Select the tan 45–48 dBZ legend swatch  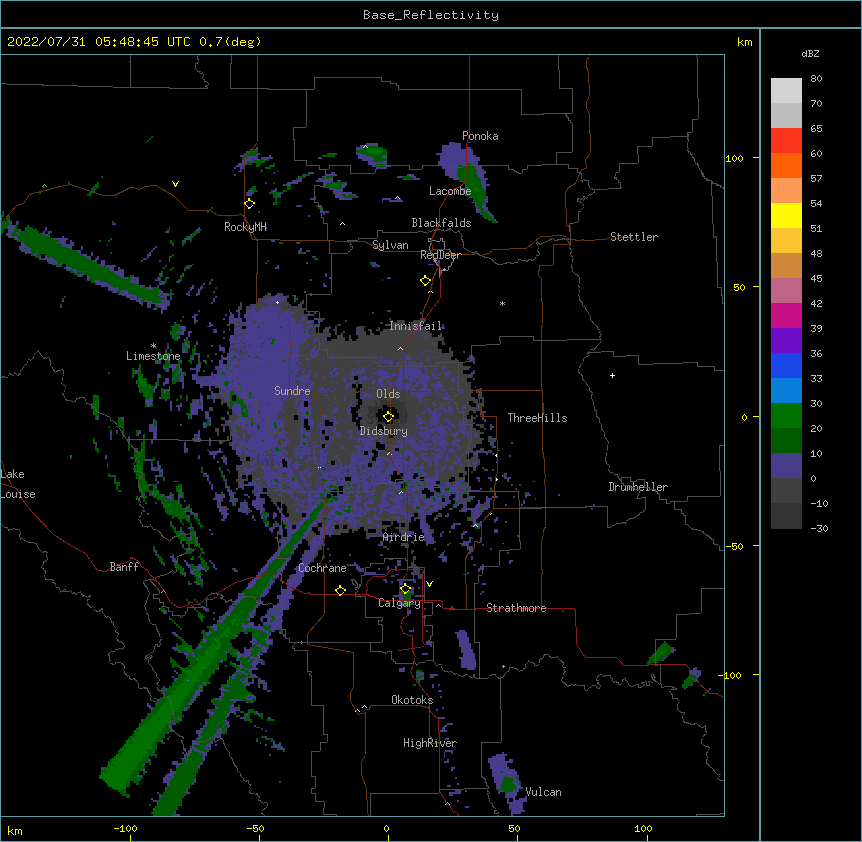point(786,265)
